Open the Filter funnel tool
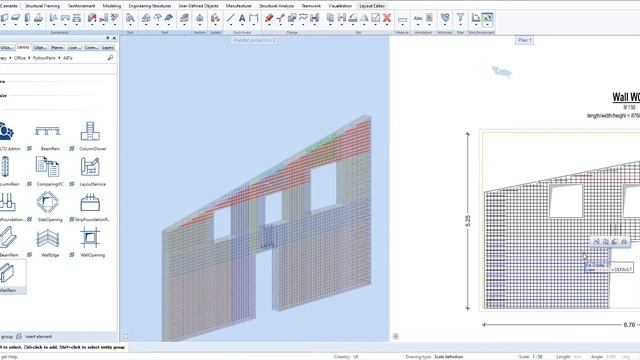The image size is (640, 360). click(460, 18)
